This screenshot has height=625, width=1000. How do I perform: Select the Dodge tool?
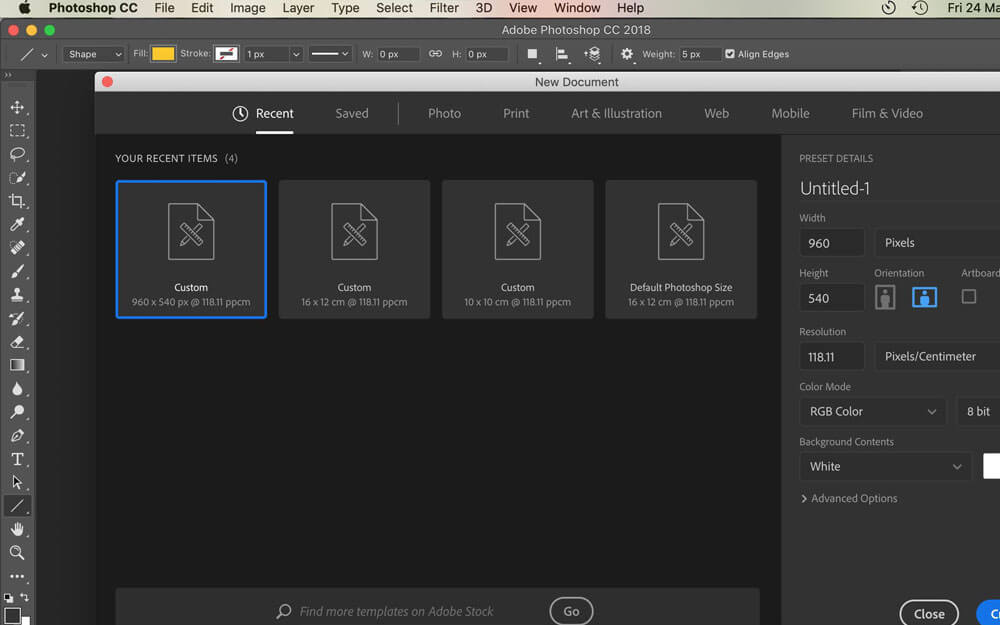tap(17, 413)
